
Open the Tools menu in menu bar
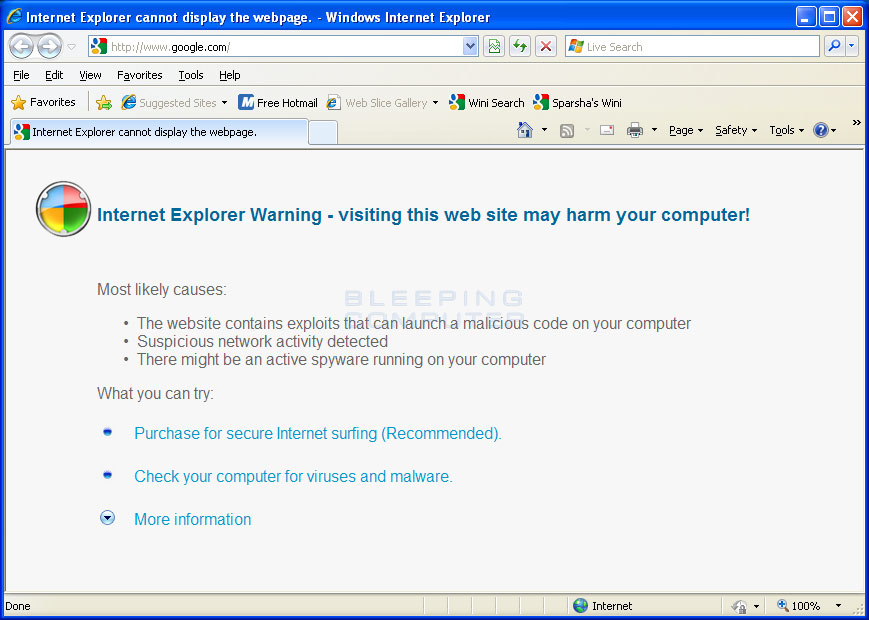tap(191, 75)
